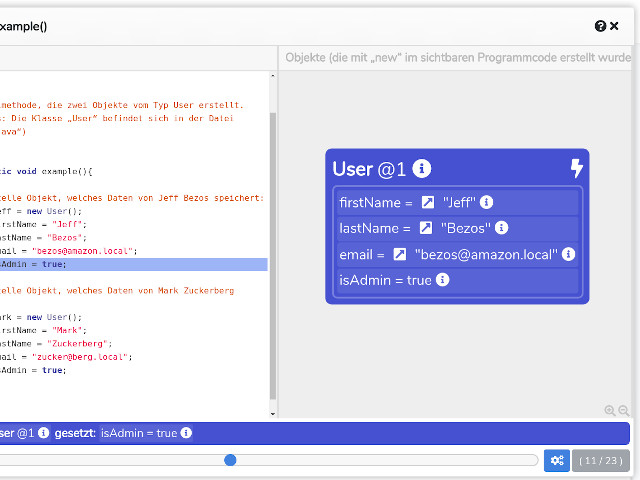Click the comment line mentioning Mark Zuckerberg
This screenshot has height=480, width=640.
point(117,291)
